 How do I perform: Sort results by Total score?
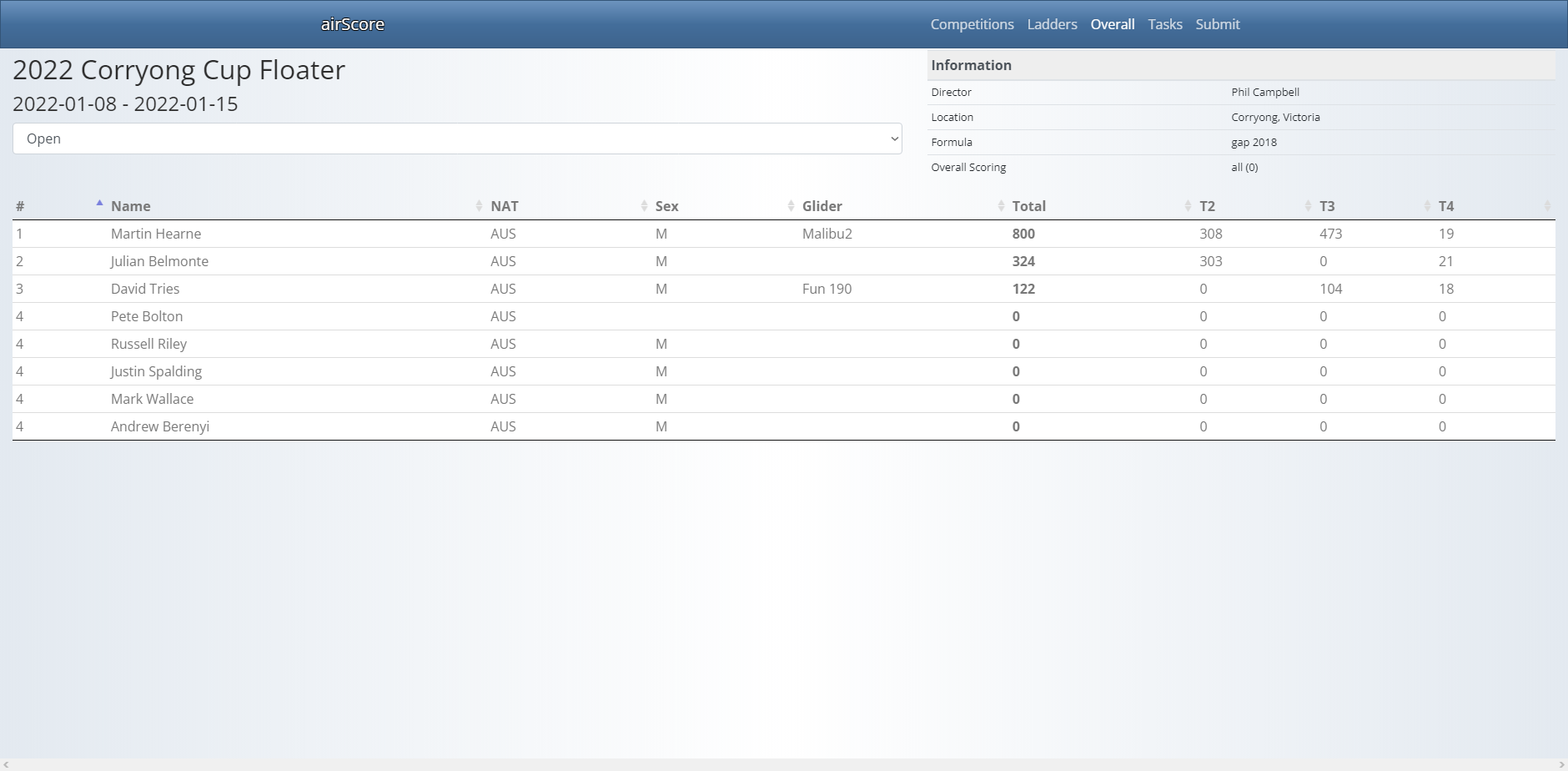1028,206
